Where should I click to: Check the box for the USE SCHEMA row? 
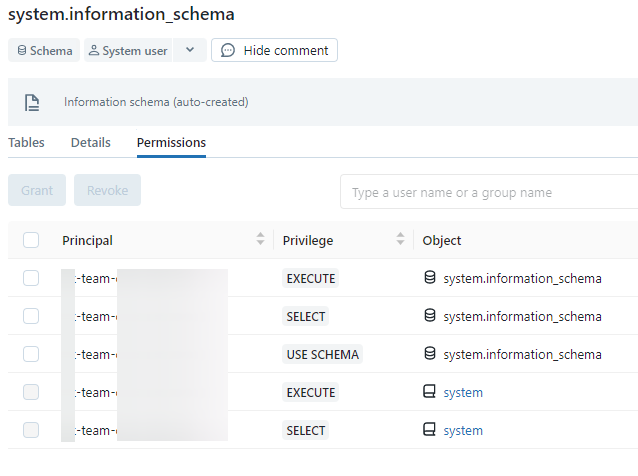click(31, 354)
